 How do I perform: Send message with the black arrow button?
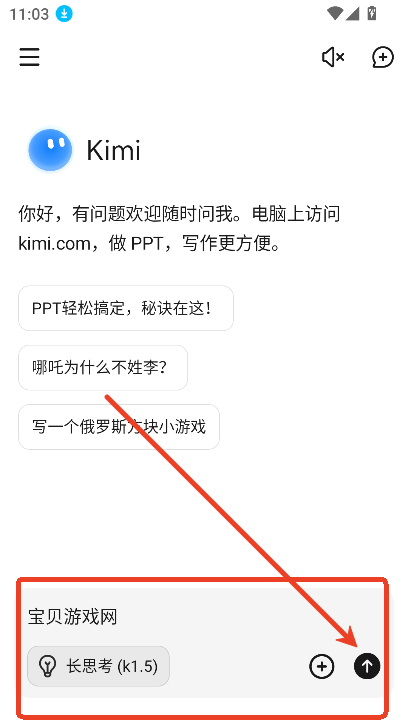click(x=367, y=666)
